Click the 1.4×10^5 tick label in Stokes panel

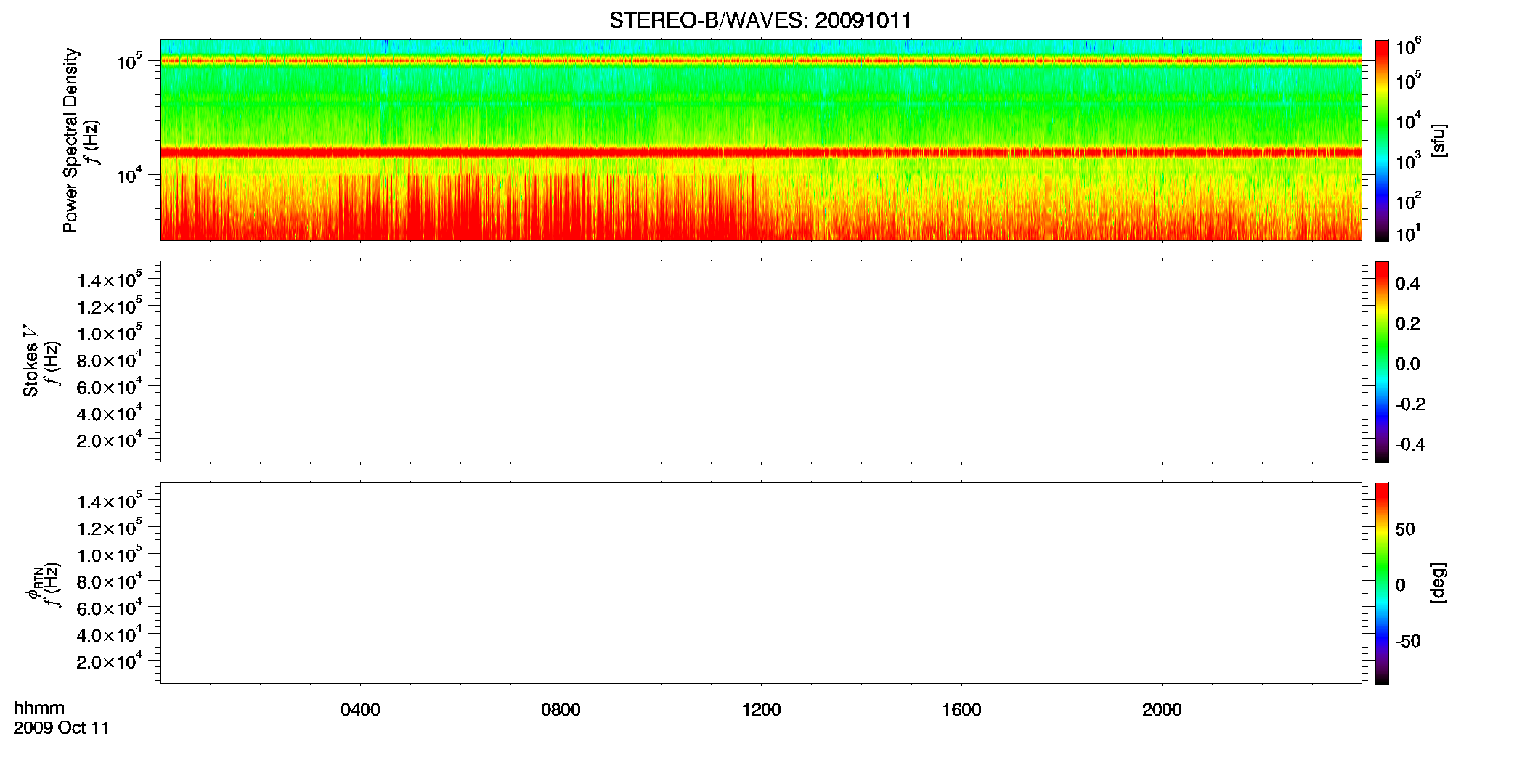click(109, 279)
